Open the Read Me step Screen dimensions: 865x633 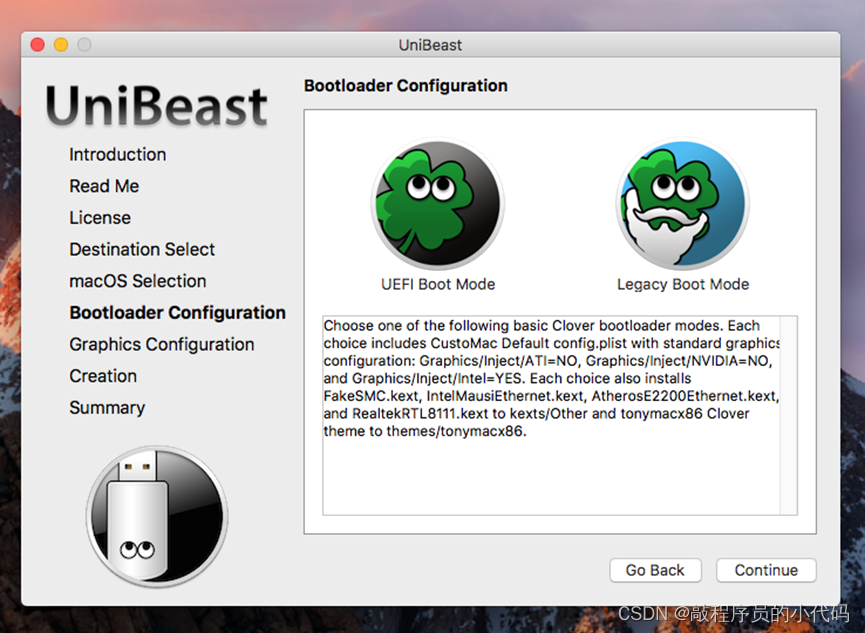click(104, 186)
